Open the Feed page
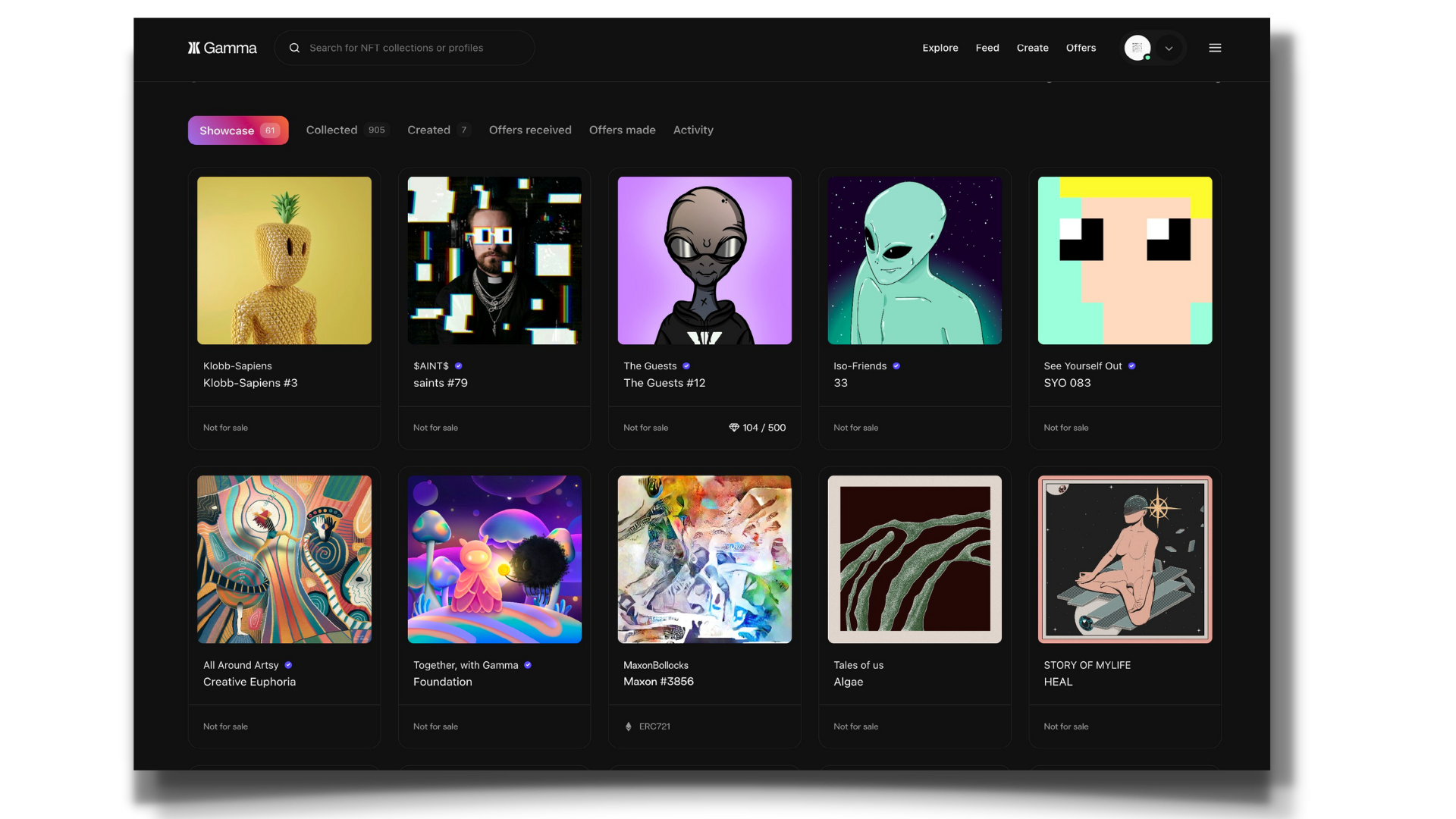This screenshot has height=819, width=1456. [987, 48]
